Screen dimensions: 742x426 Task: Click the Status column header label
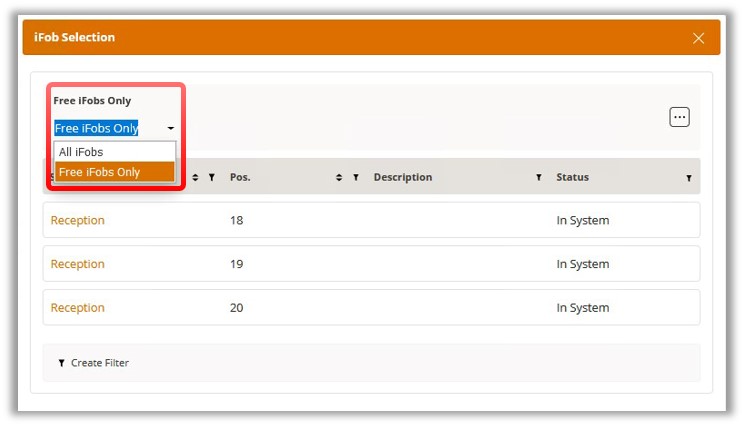pos(572,177)
